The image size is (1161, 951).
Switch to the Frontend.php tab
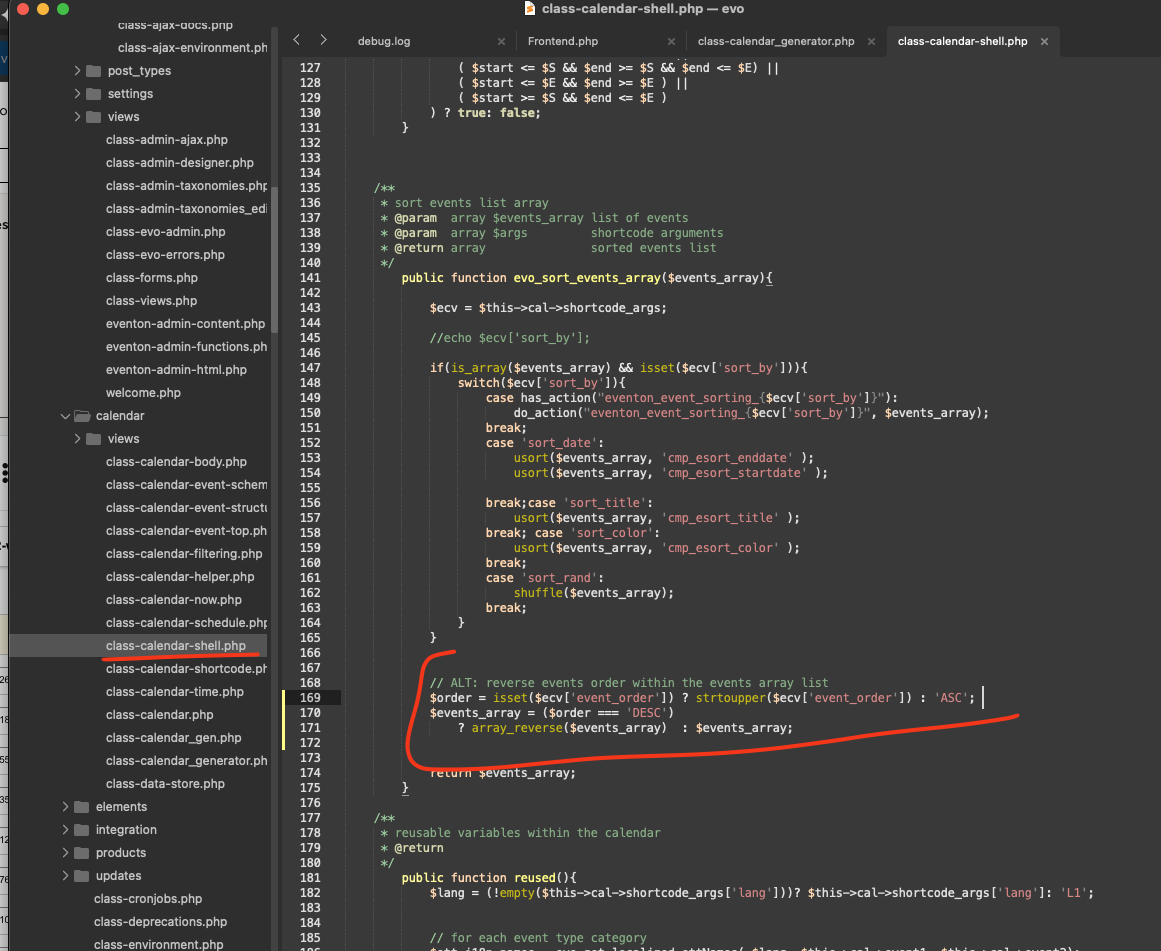562,41
